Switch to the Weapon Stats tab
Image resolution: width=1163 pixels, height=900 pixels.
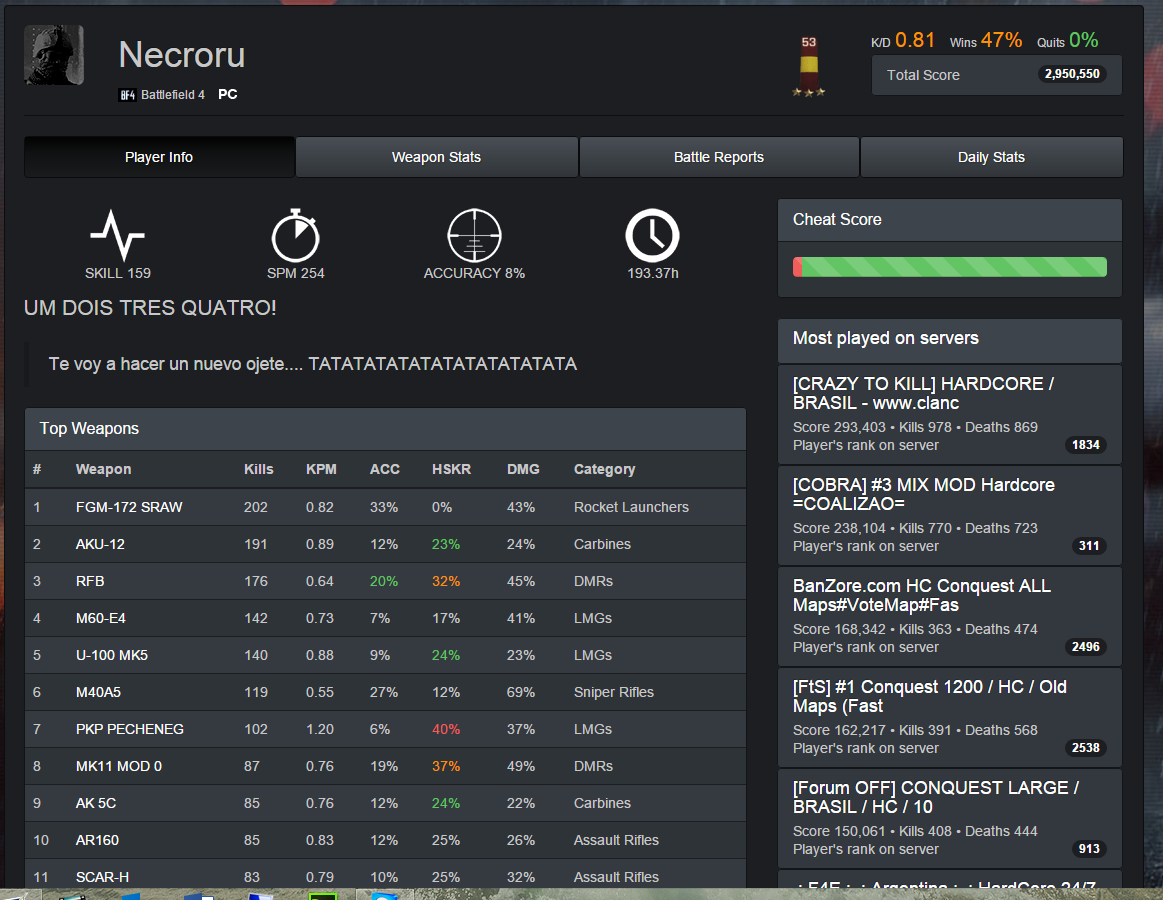[x=436, y=157]
